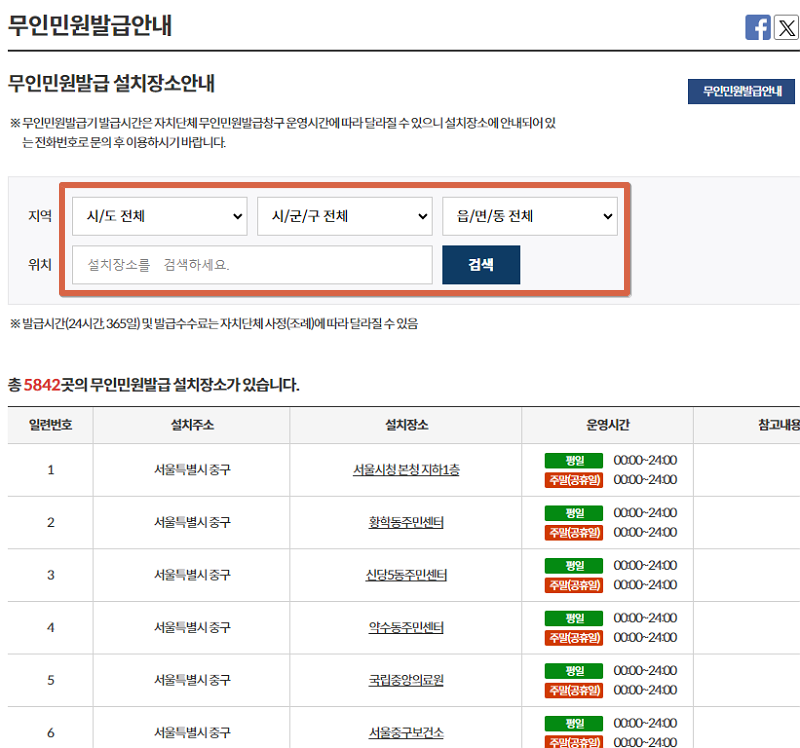
Task: Click 서울특별시 중구 address in row 5
Action: tap(192, 680)
